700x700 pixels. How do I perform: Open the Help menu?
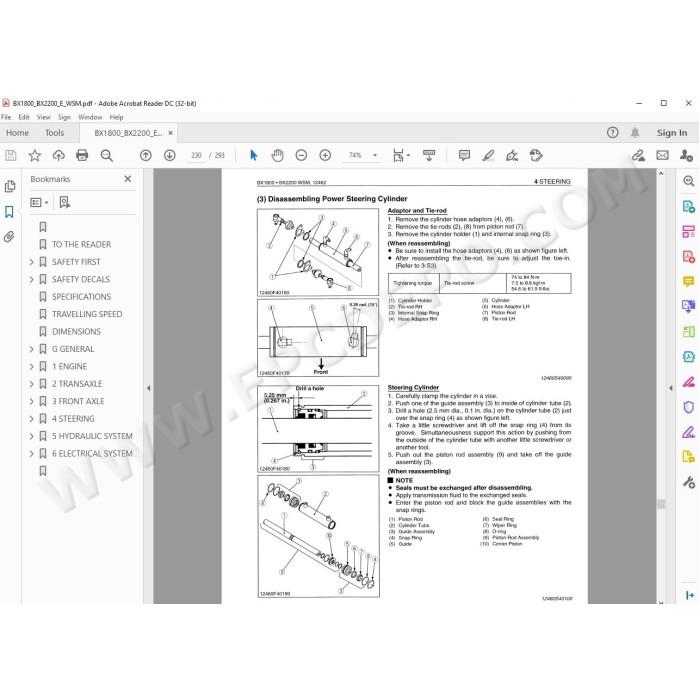tap(116, 117)
